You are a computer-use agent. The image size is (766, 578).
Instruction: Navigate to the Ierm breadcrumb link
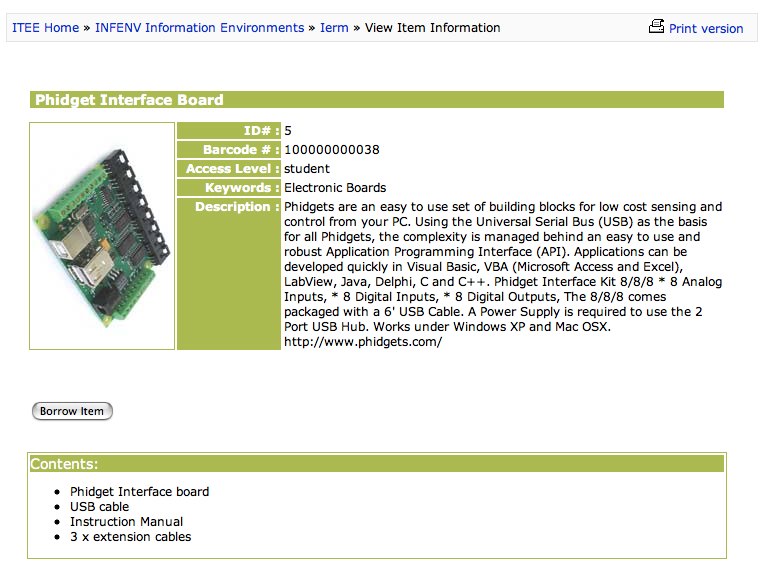(334, 28)
